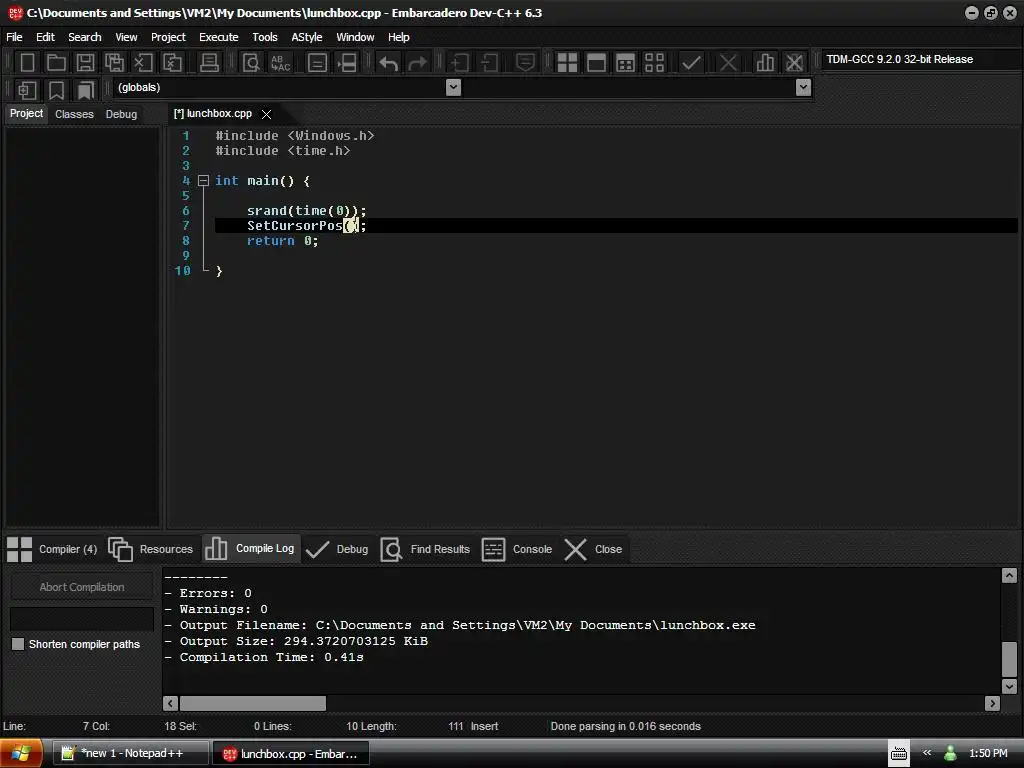Undo the last edit
Screen dimensions: 1024x768
389,63
